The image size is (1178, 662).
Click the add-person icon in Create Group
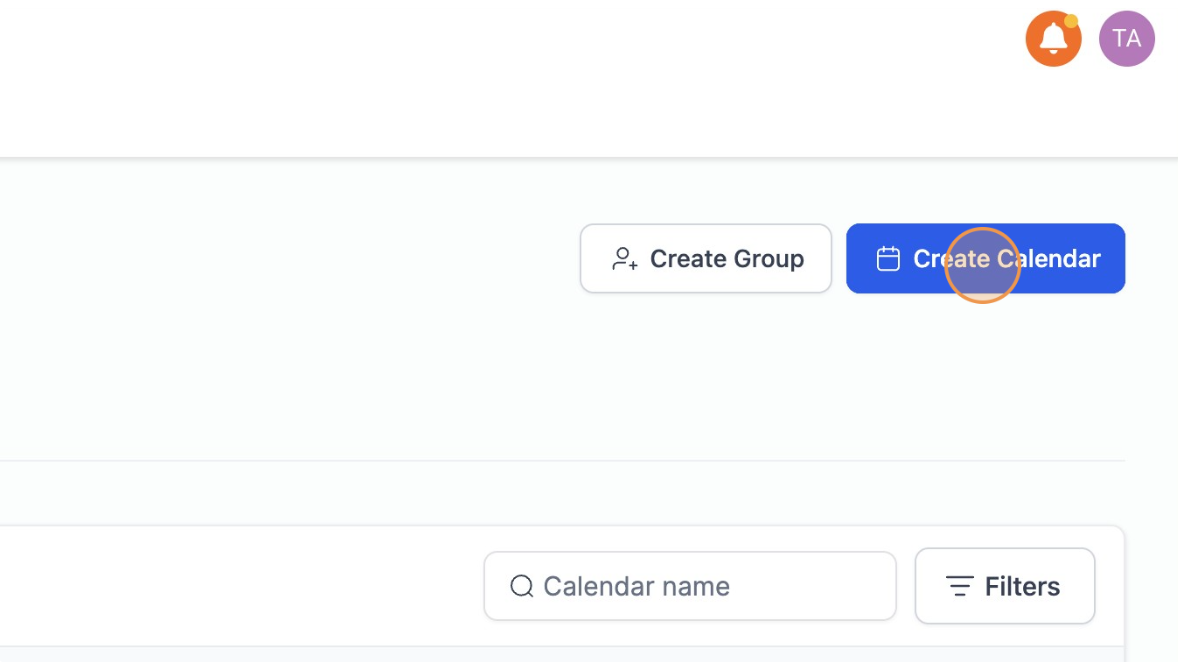[625, 259]
